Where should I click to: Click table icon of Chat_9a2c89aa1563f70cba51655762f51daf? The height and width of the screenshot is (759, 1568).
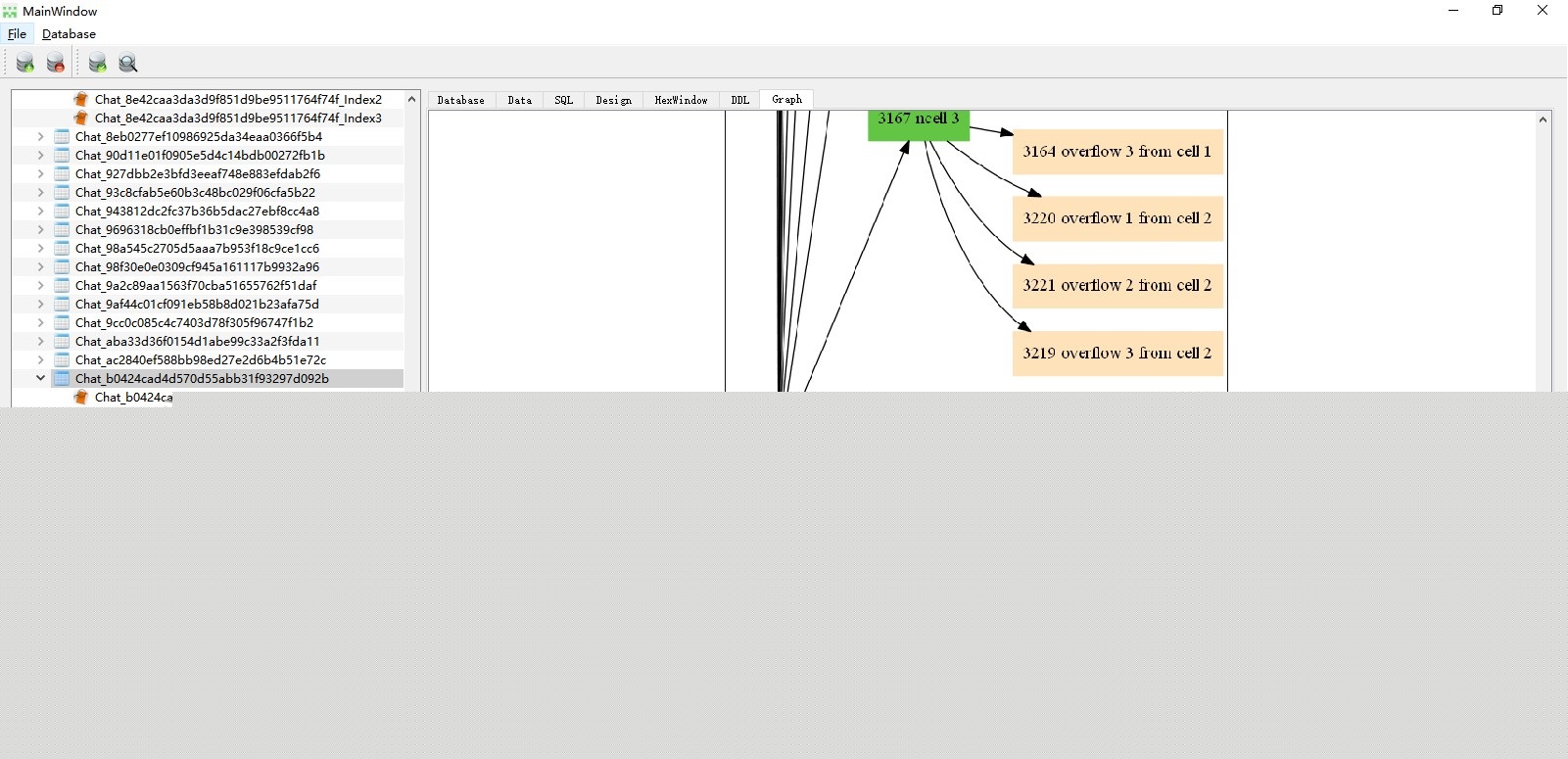point(62,285)
